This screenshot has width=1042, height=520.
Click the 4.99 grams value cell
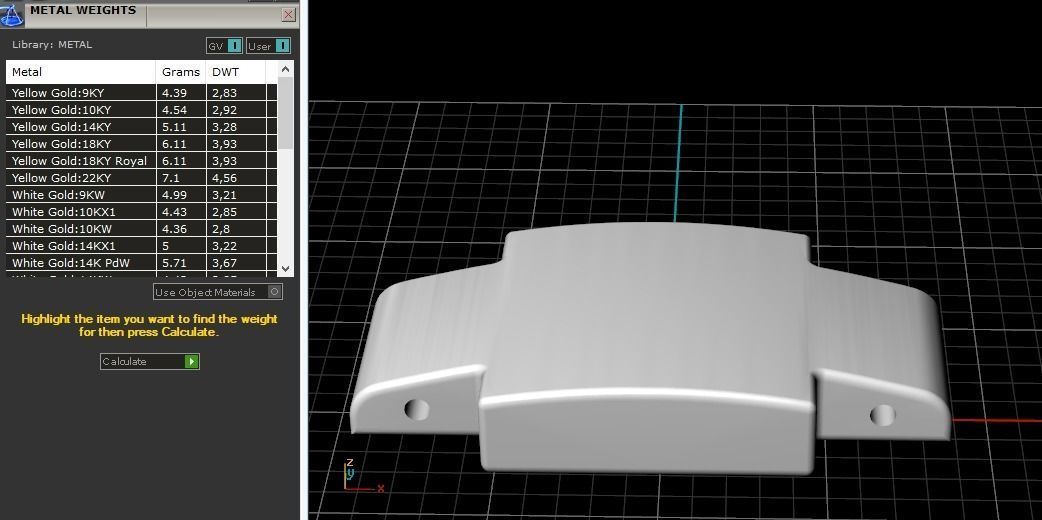[x=181, y=195]
